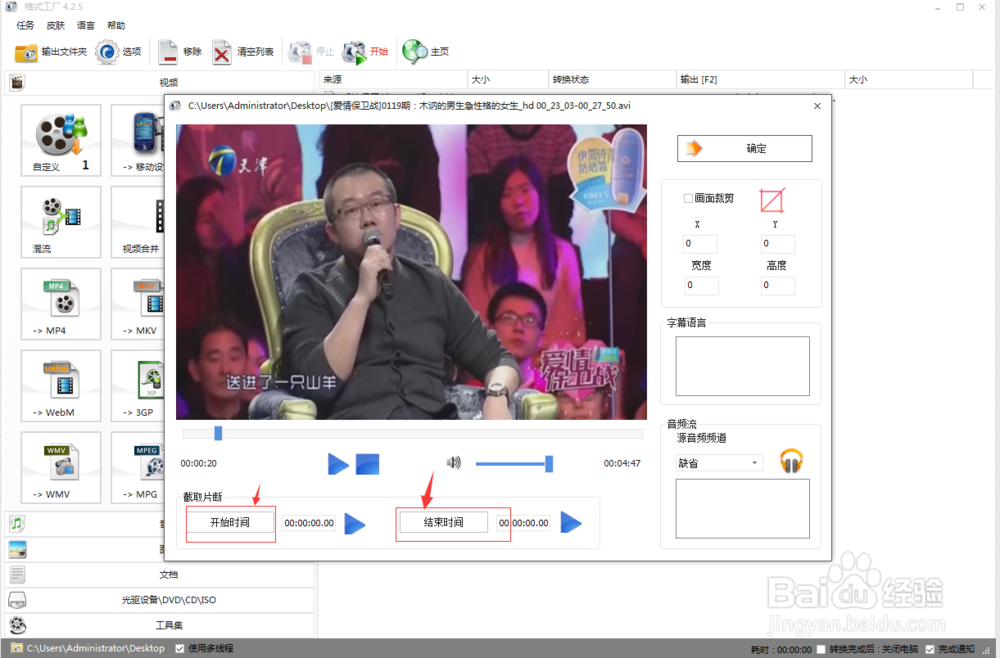This screenshot has width=1000, height=658.
Task: Expand the 工具集 toolset category
Action: pos(159,625)
